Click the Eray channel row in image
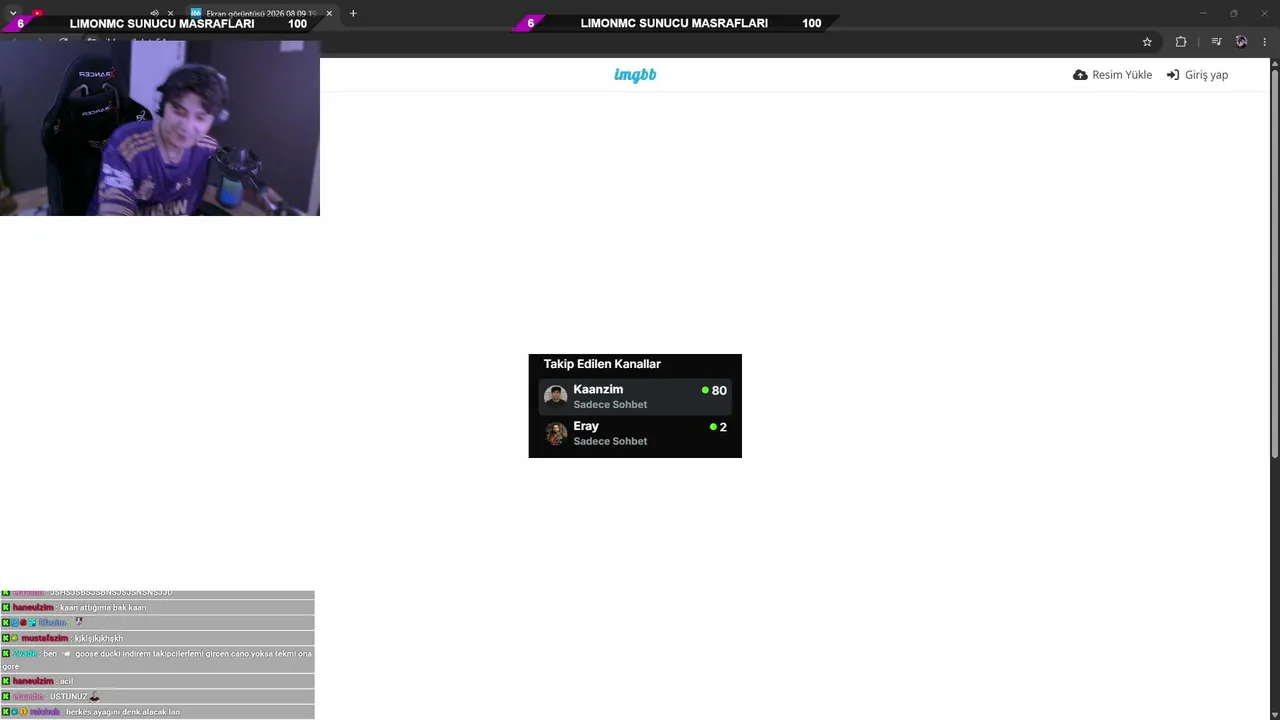This screenshot has width=1280, height=720. 635,433
